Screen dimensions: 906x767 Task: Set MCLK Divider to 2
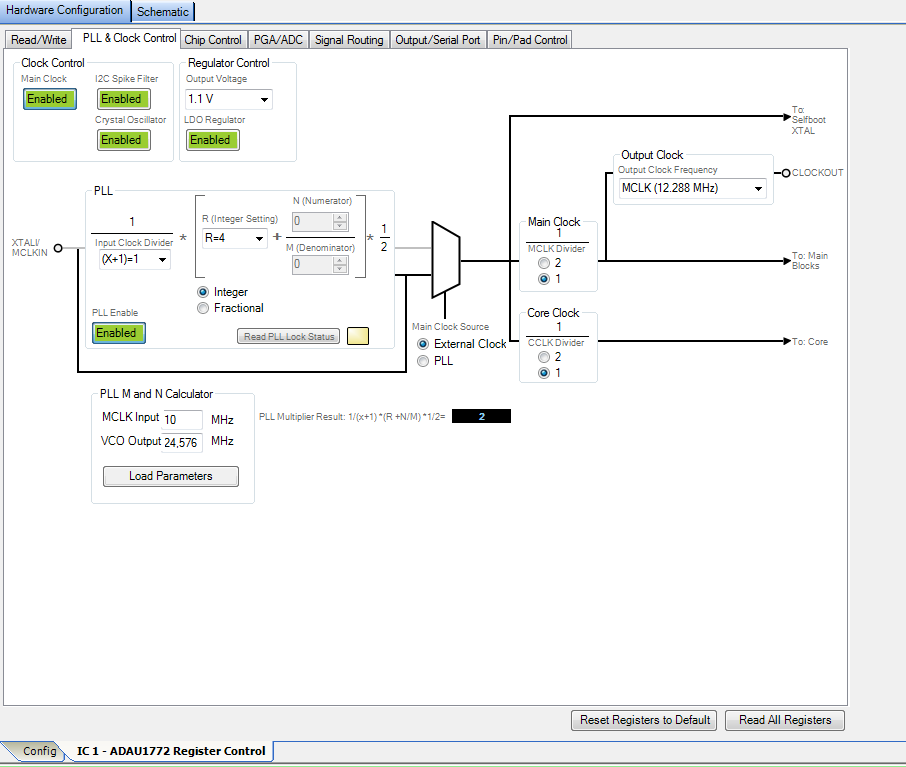pyautogui.click(x=544, y=263)
